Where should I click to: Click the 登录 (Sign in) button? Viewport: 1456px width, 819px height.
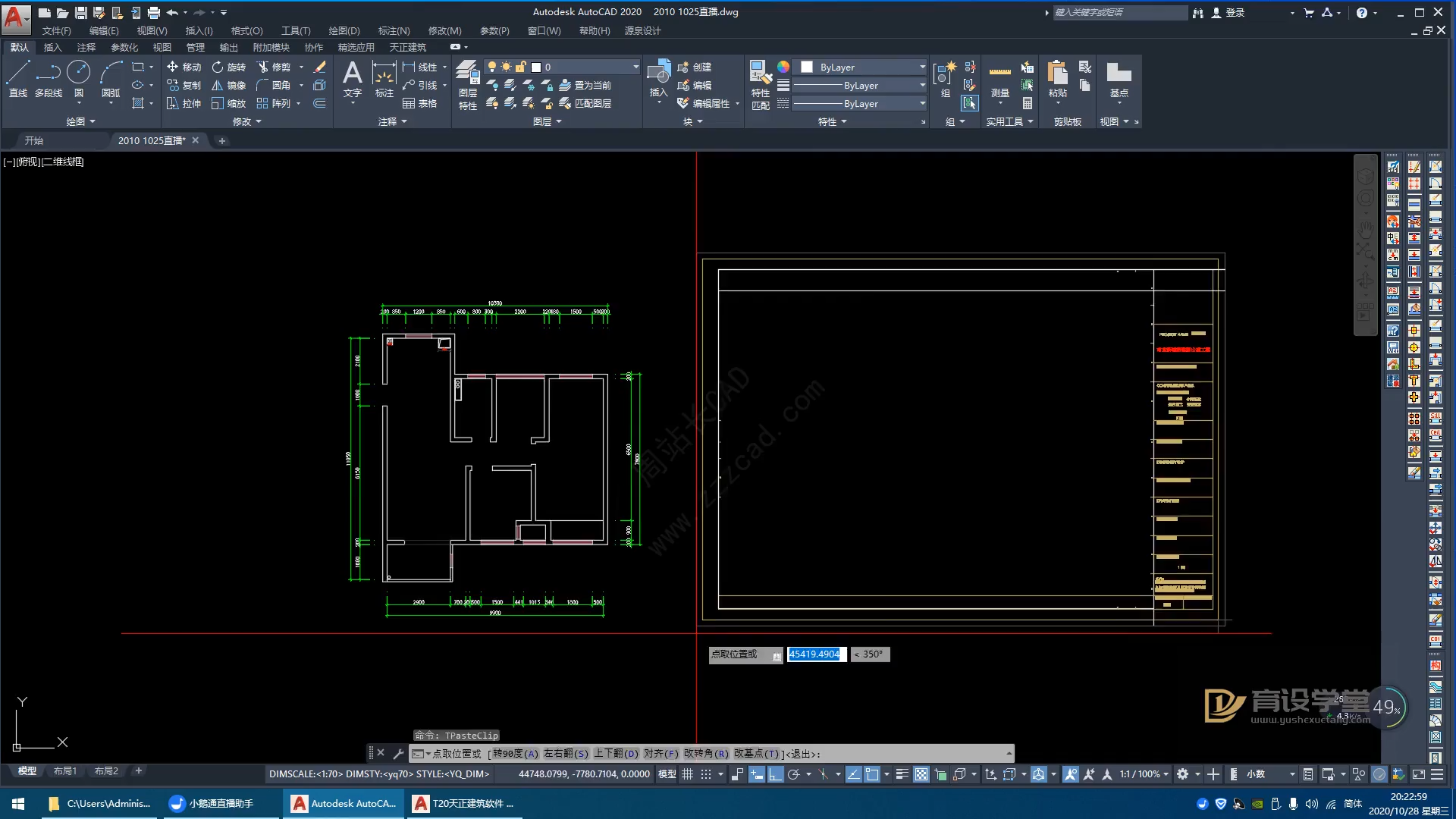pyautogui.click(x=1228, y=12)
